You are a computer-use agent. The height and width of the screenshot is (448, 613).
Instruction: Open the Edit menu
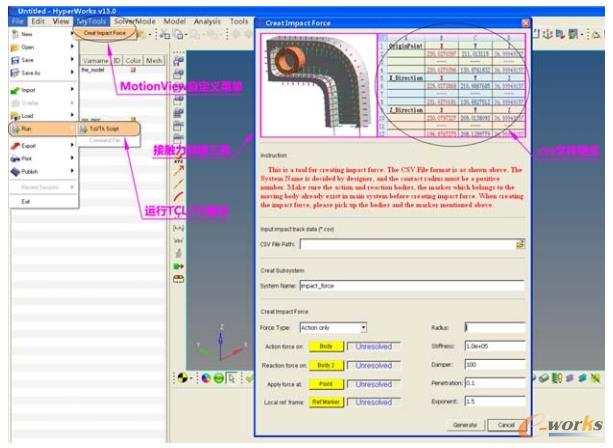coord(38,21)
